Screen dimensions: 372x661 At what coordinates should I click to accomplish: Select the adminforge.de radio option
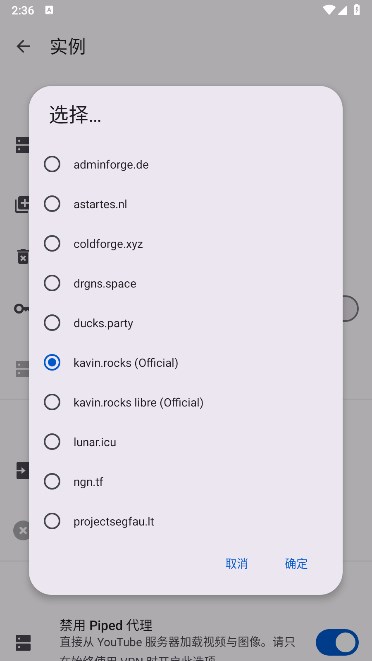point(186,164)
